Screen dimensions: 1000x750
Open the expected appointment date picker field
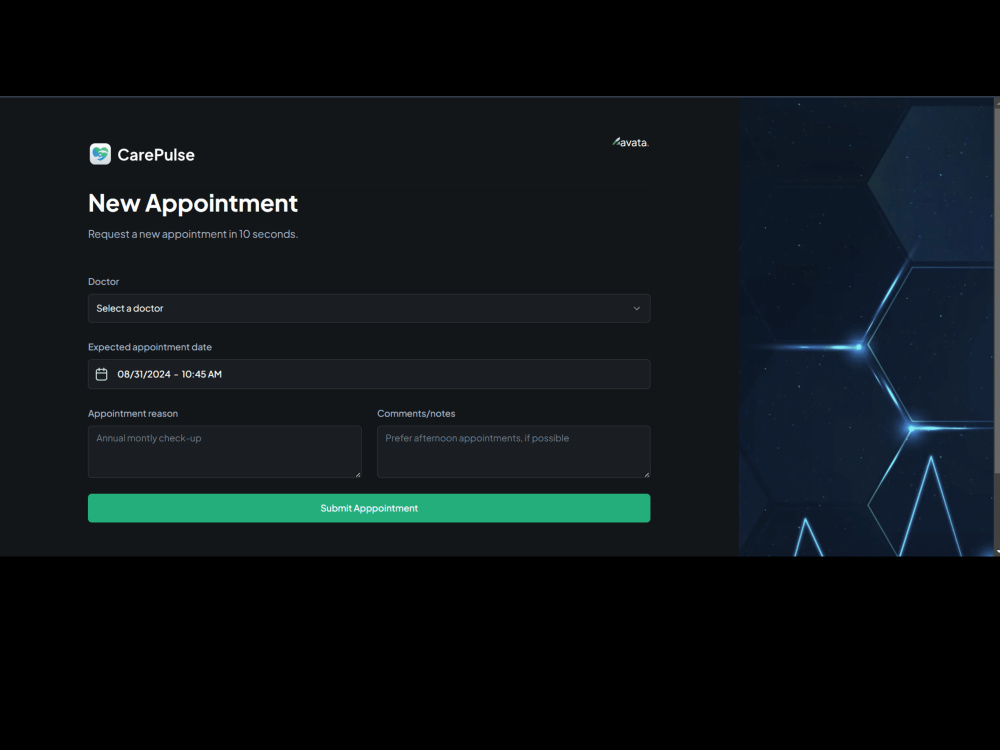[x=369, y=374]
